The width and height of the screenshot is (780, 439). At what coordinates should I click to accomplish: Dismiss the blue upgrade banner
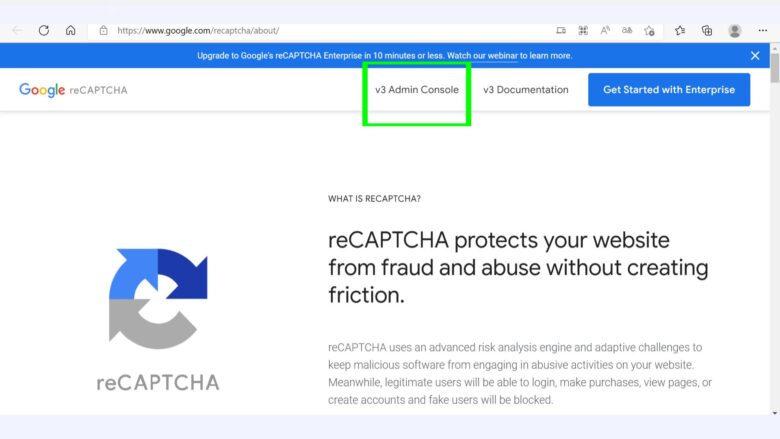click(x=755, y=56)
